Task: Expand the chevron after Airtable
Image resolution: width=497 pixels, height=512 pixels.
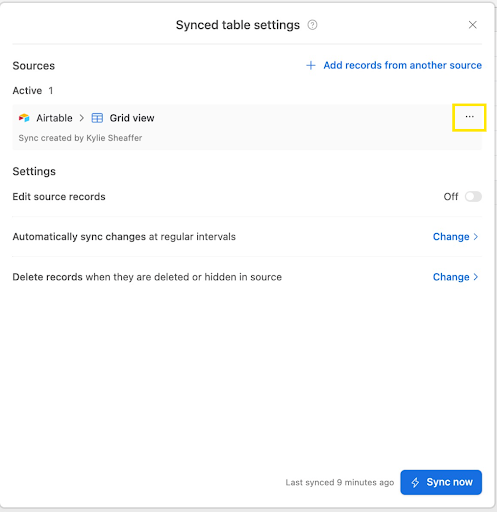Action: point(82,118)
